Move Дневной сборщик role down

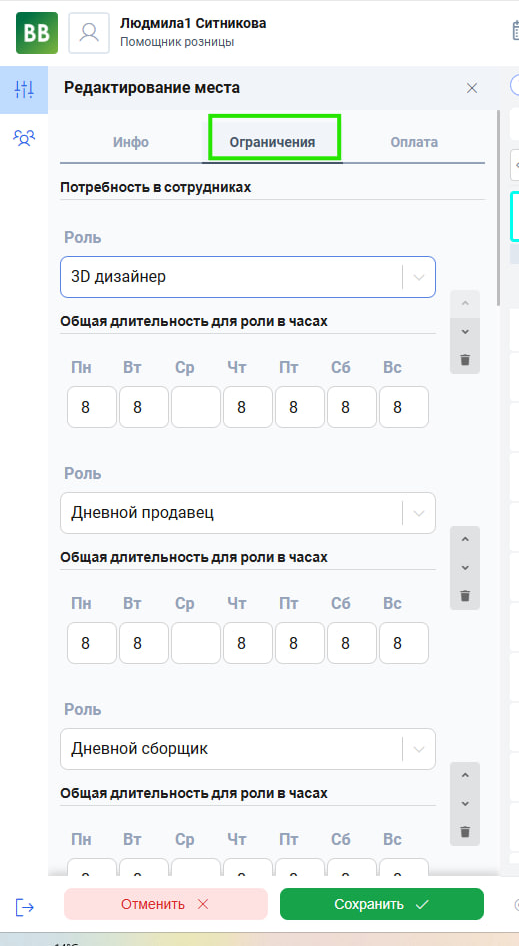pos(465,804)
